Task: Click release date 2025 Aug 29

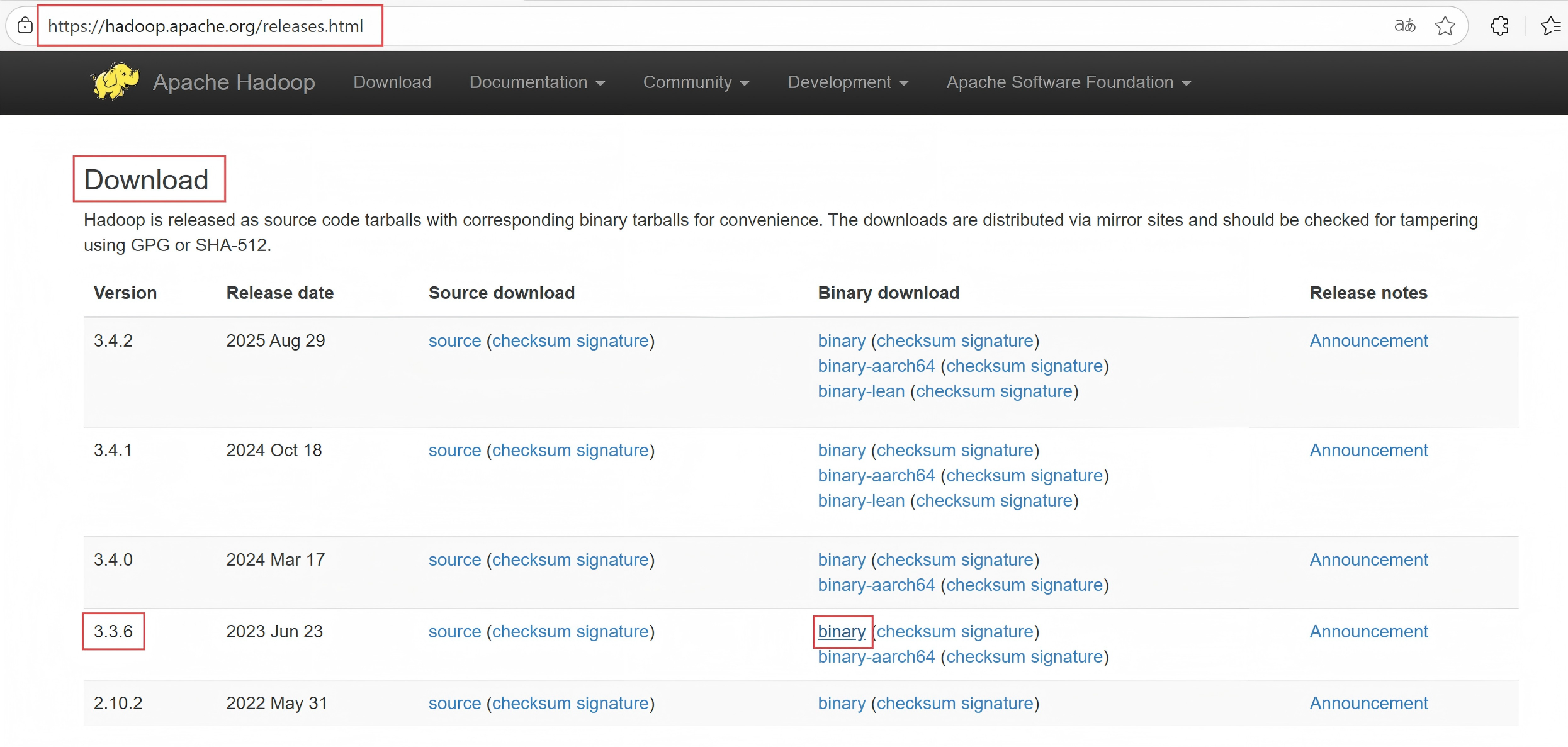Action: 276,340
